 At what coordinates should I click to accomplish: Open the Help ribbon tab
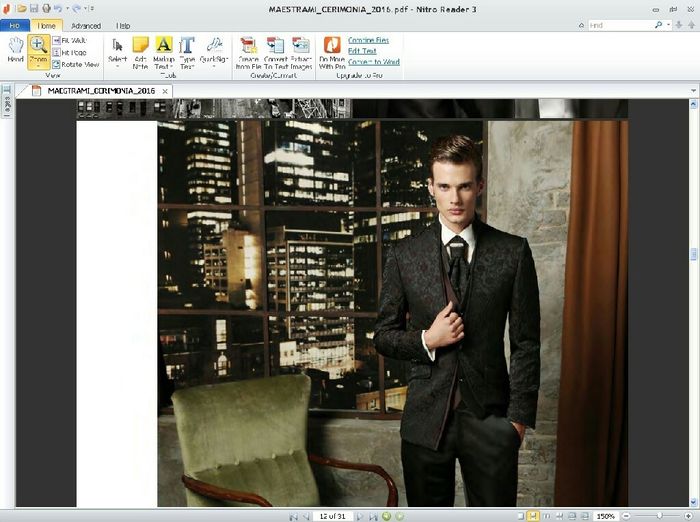click(123, 25)
